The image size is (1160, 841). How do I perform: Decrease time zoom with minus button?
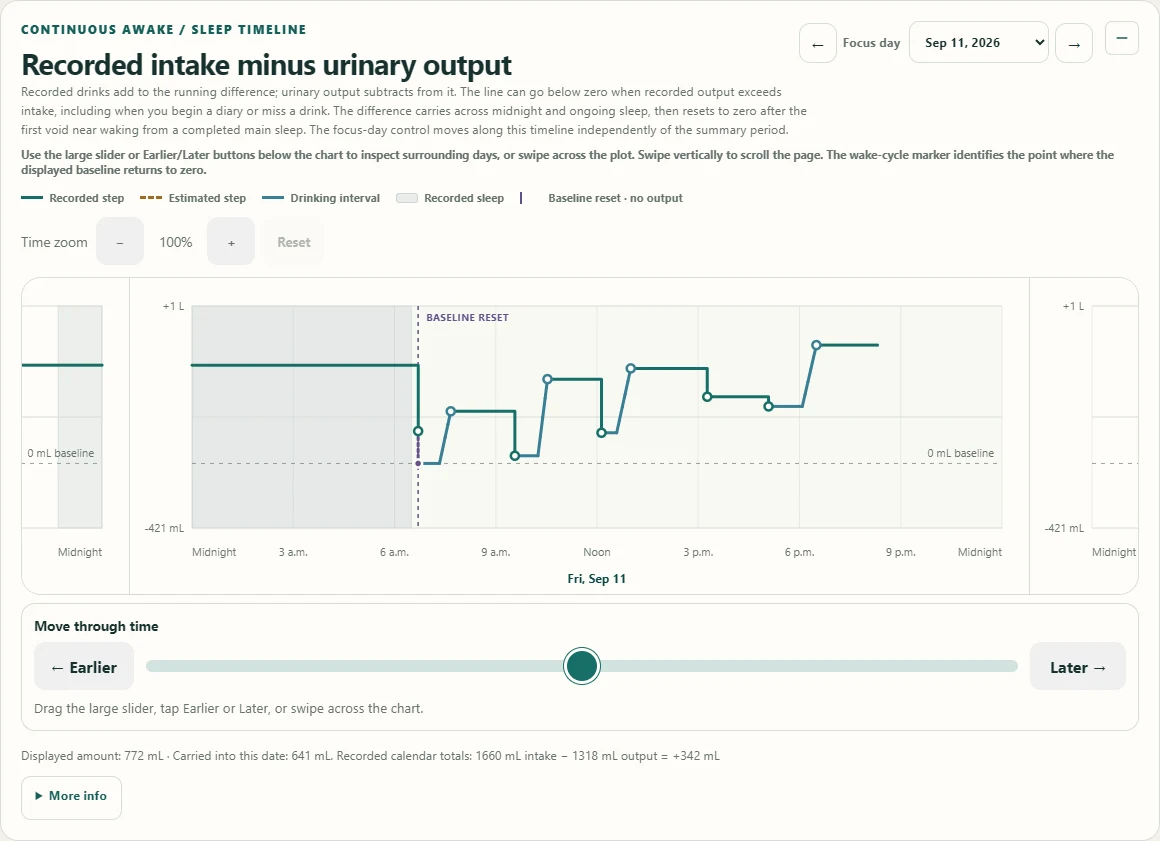120,242
